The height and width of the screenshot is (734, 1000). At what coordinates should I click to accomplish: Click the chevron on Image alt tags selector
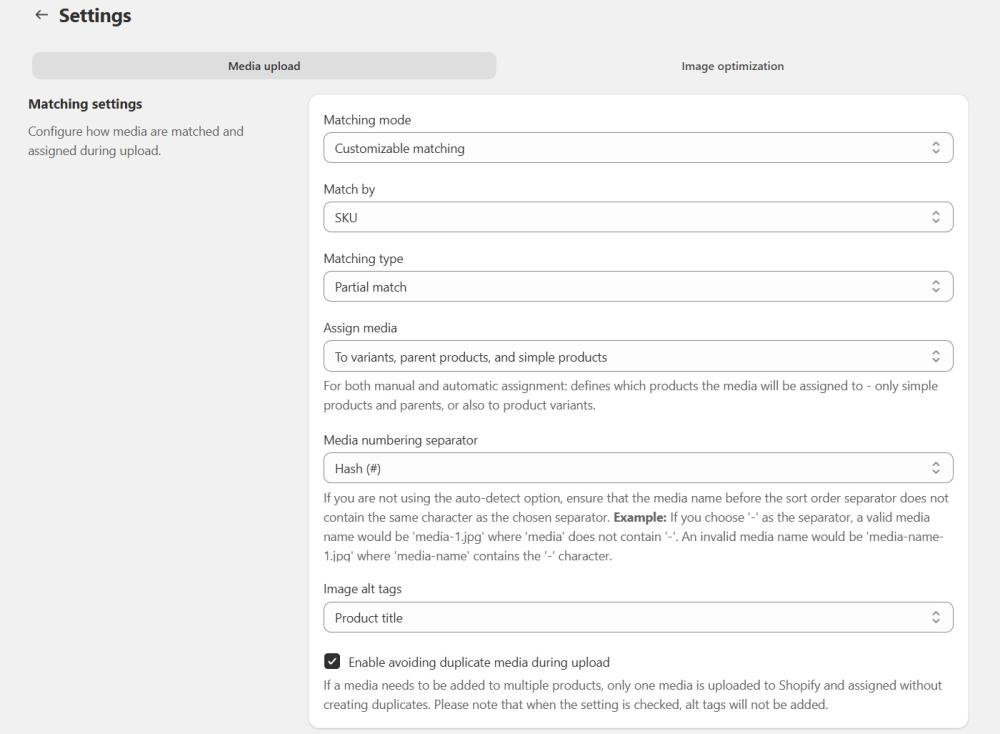pyautogui.click(x=938, y=617)
